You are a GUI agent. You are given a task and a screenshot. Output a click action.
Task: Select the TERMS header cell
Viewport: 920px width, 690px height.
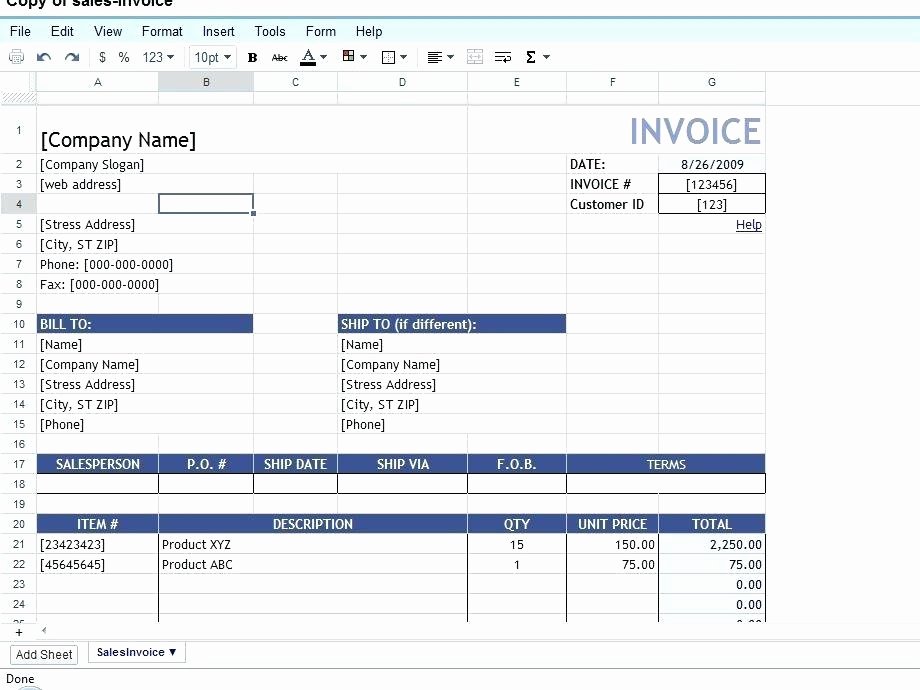pyautogui.click(x=666, y=464)
